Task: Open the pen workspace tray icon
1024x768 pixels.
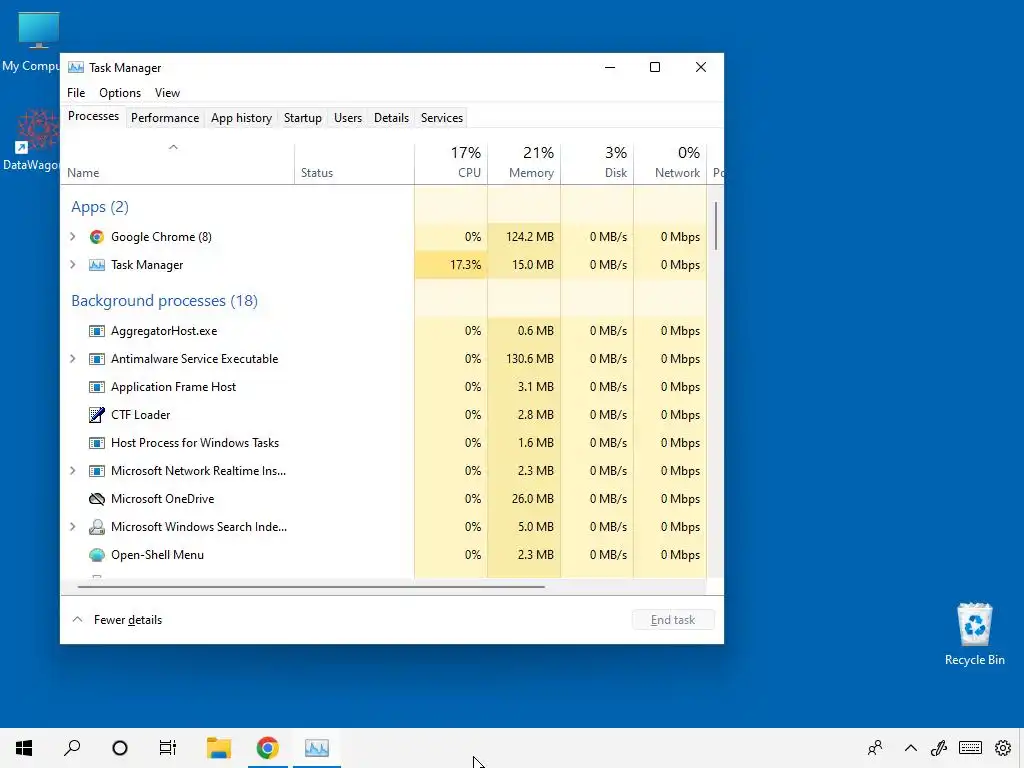Action: 939,748
